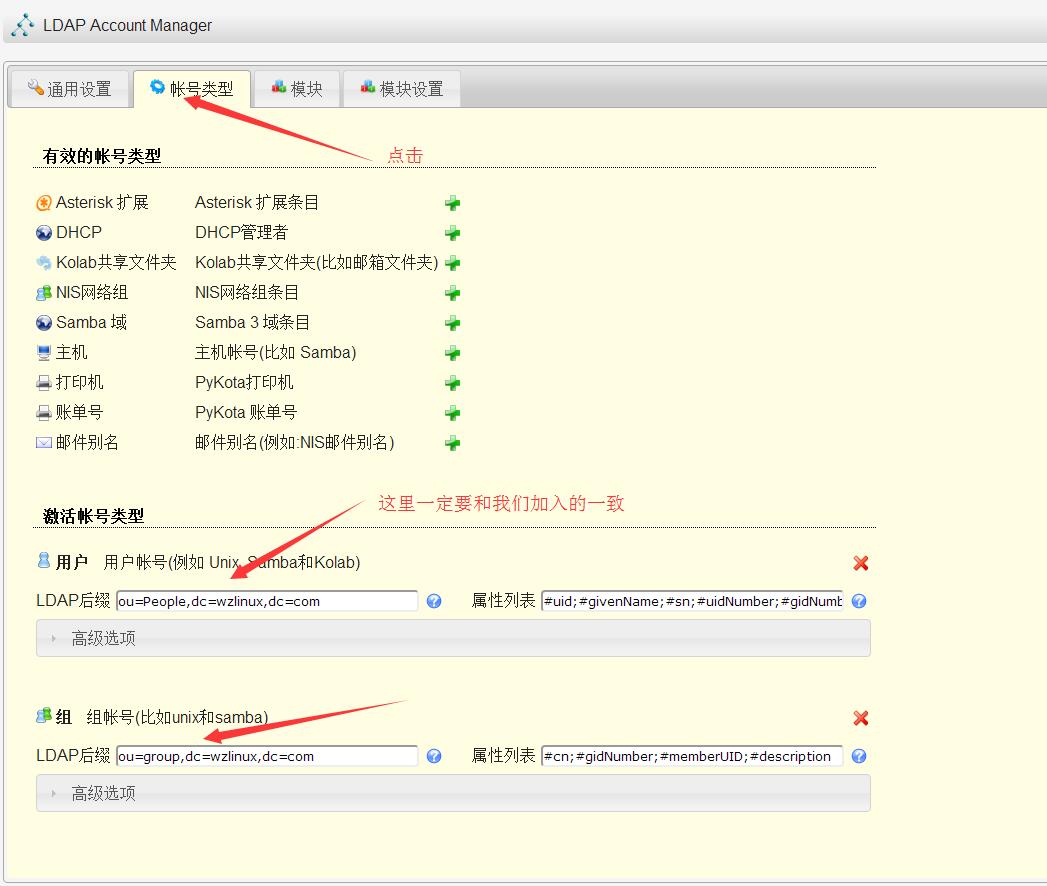Click the 邮件别名 envelope icon
Image resolution: width=1047 pixels, height=886 pixels.
pos(43,442)
